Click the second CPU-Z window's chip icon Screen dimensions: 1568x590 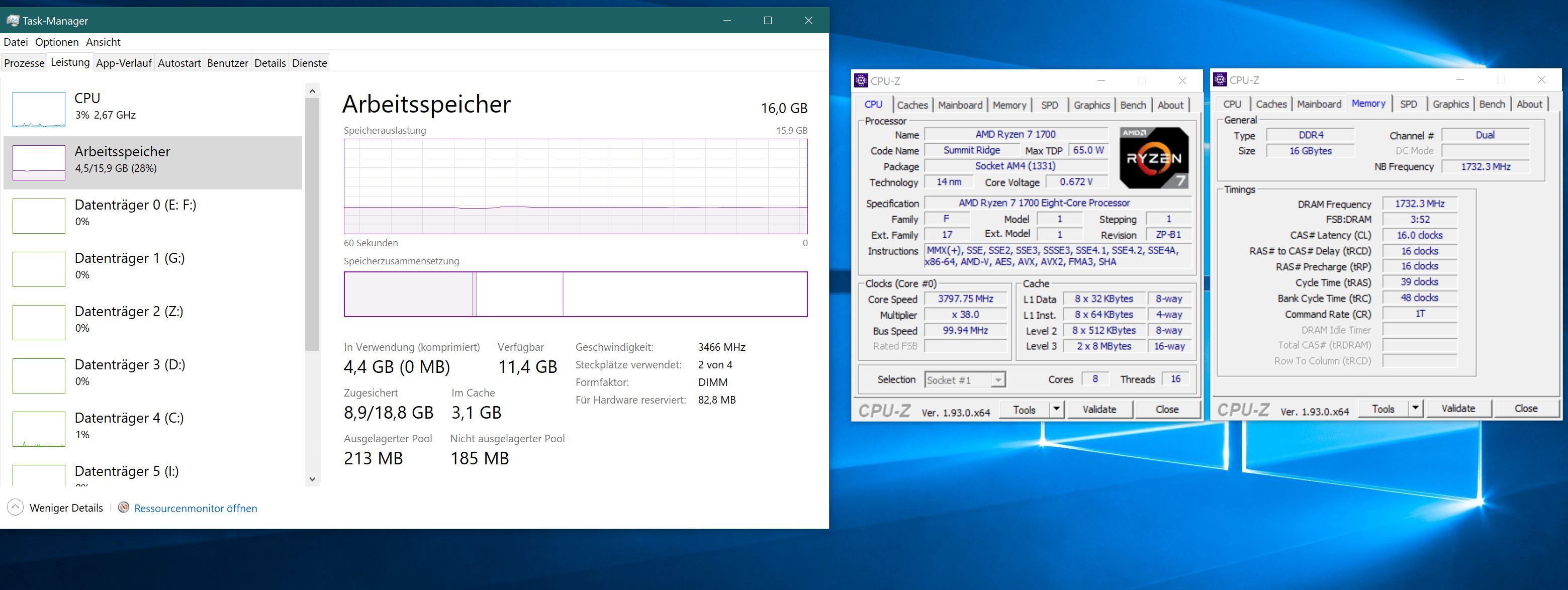point(1220,80)
